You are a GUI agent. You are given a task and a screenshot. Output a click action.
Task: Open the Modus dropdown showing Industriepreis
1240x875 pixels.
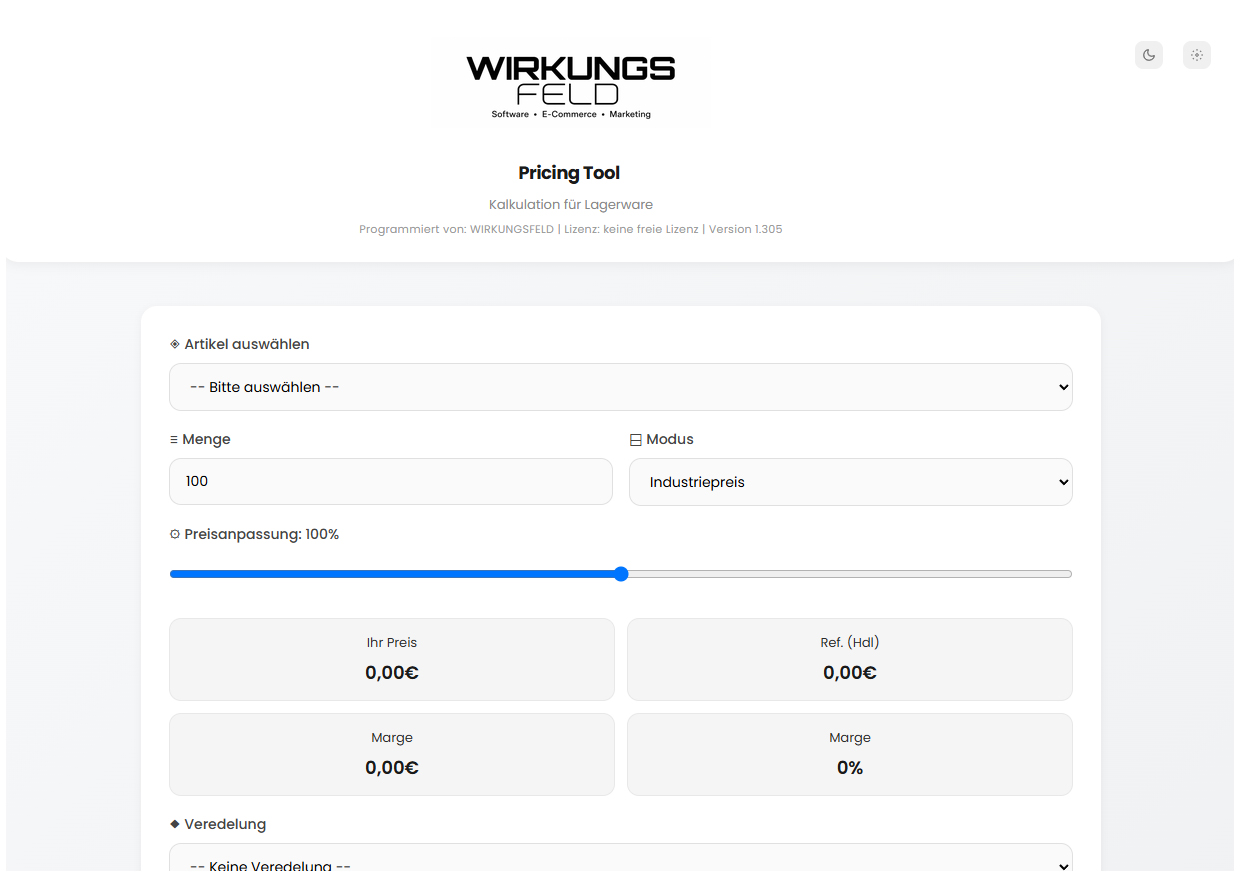pyautogui.click(x=851, y=482)
